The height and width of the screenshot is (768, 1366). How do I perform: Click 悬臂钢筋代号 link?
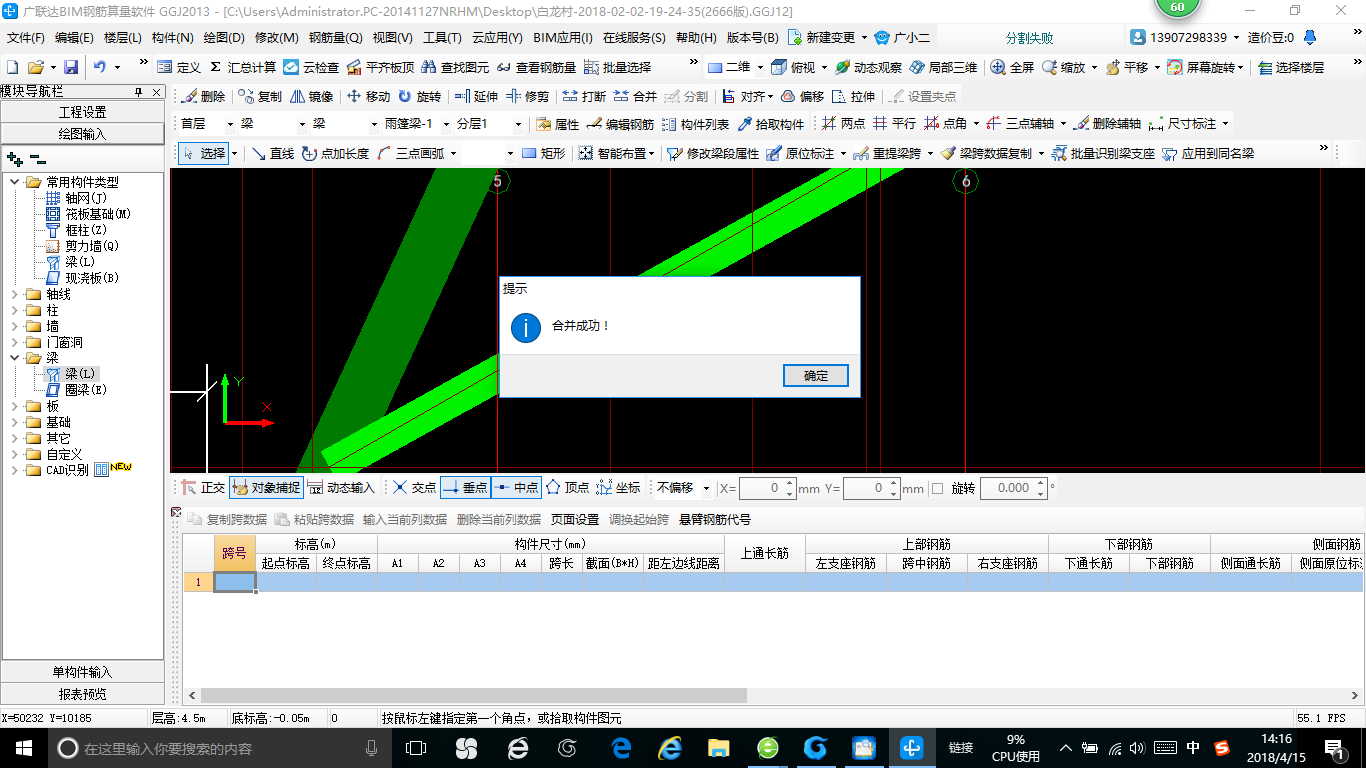715,520
